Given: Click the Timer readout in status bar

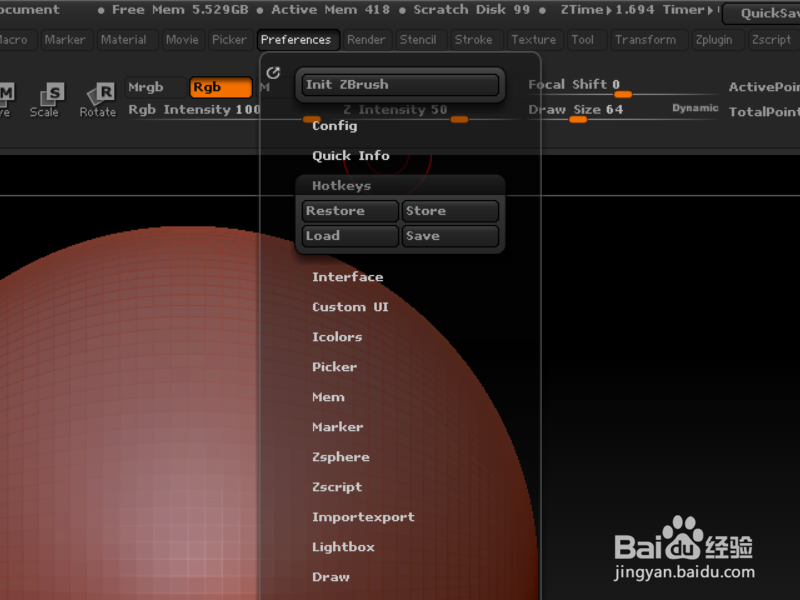Looking at the screenshot, I should tap(690, 10).
